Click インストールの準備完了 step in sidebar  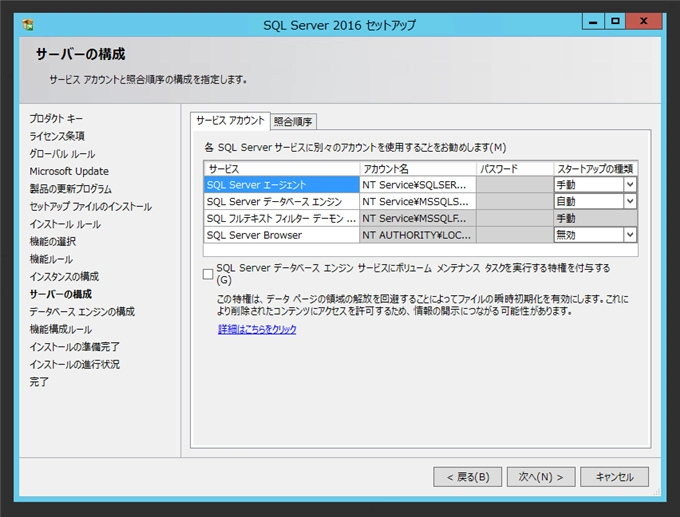pyautogui.click(x=74, y=347)
